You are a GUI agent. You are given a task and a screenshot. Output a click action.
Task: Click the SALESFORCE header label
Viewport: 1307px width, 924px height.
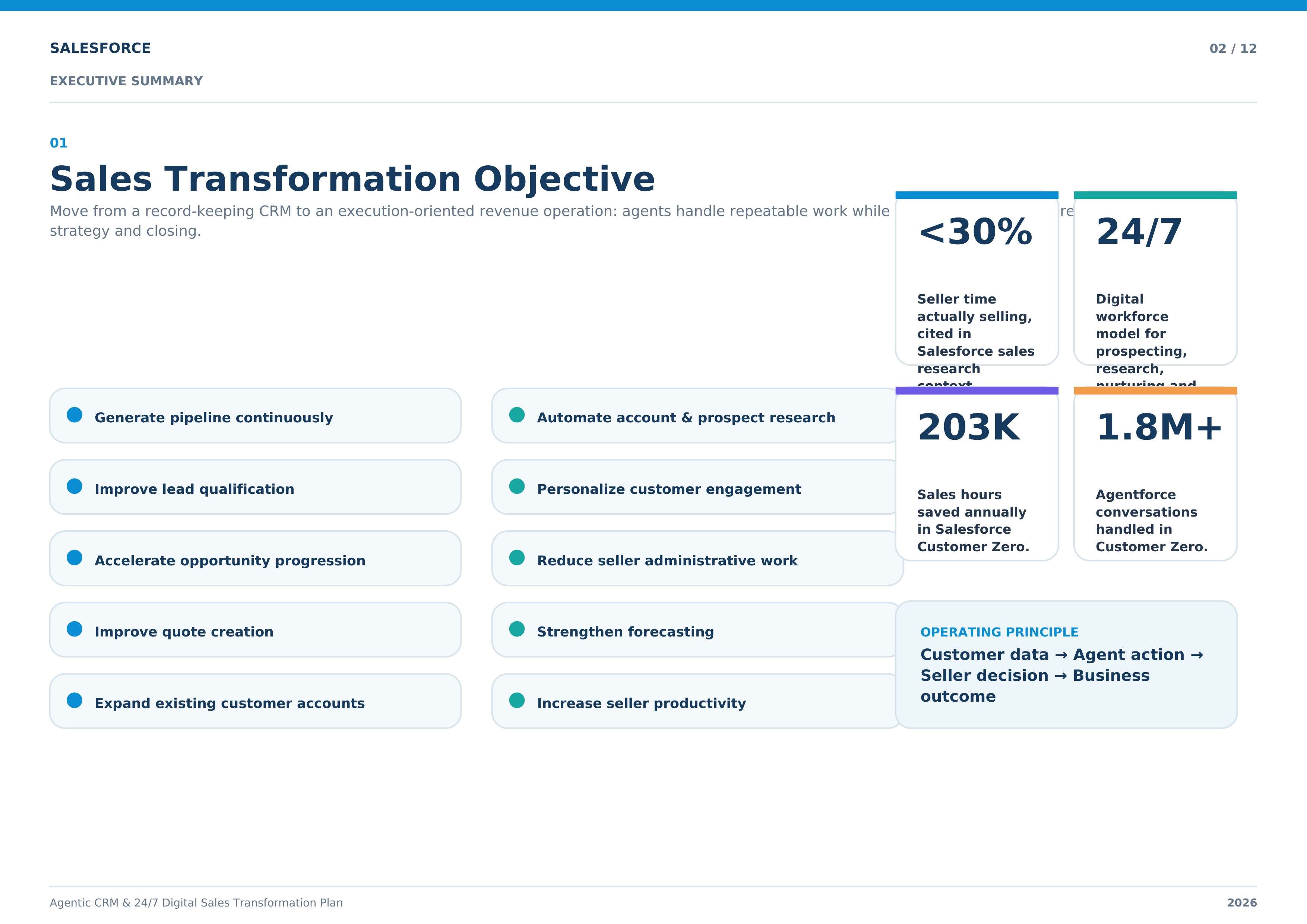pyautogui.click(x=100, y=48)
